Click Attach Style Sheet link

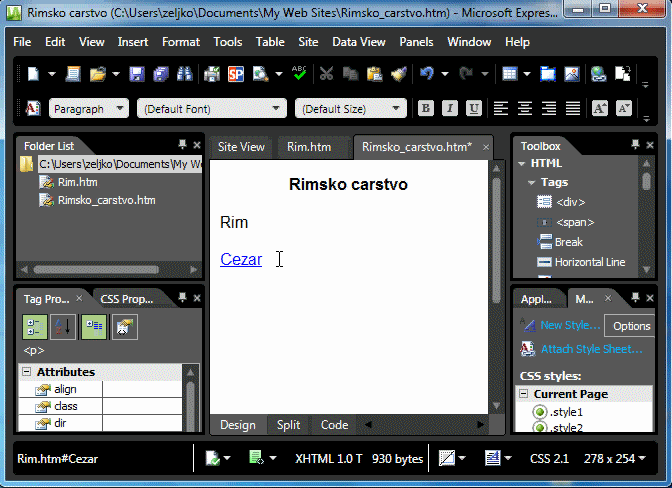point(591,349)
